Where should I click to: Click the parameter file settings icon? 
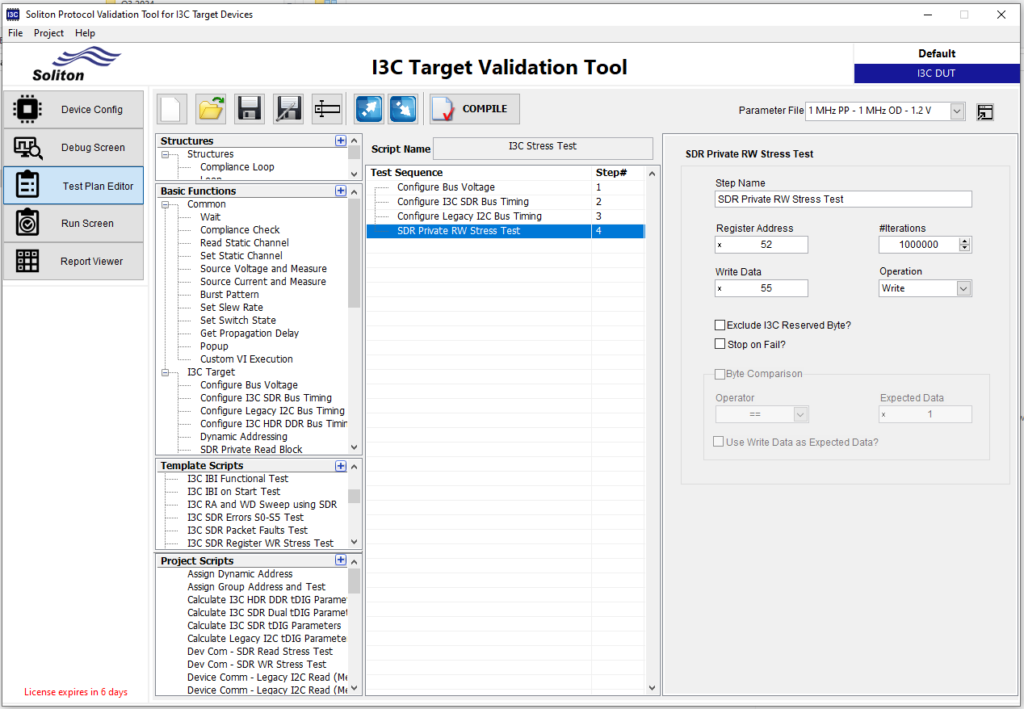coord(985,112)
